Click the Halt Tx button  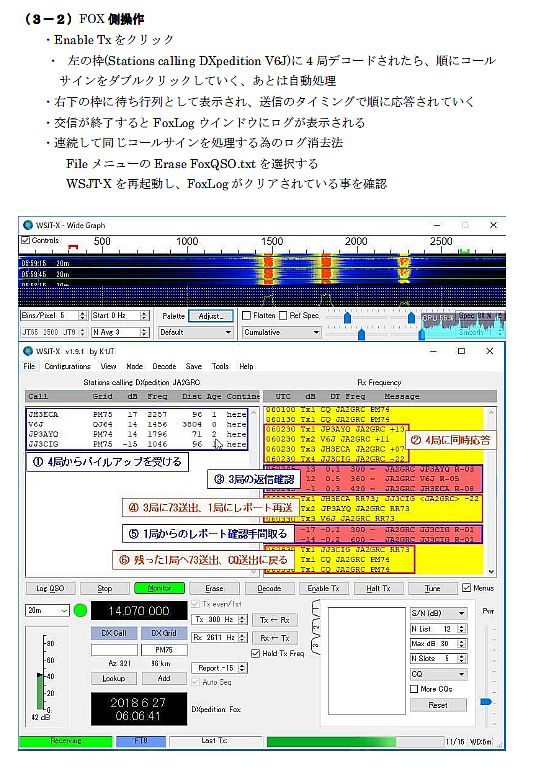(x=378, y=588)
